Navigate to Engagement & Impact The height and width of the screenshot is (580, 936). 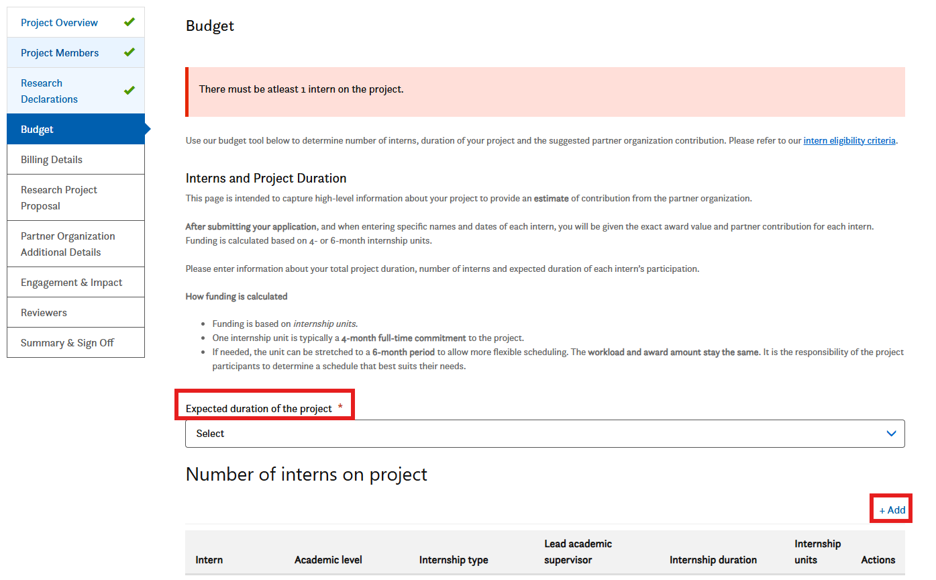[x=76, y=282]
